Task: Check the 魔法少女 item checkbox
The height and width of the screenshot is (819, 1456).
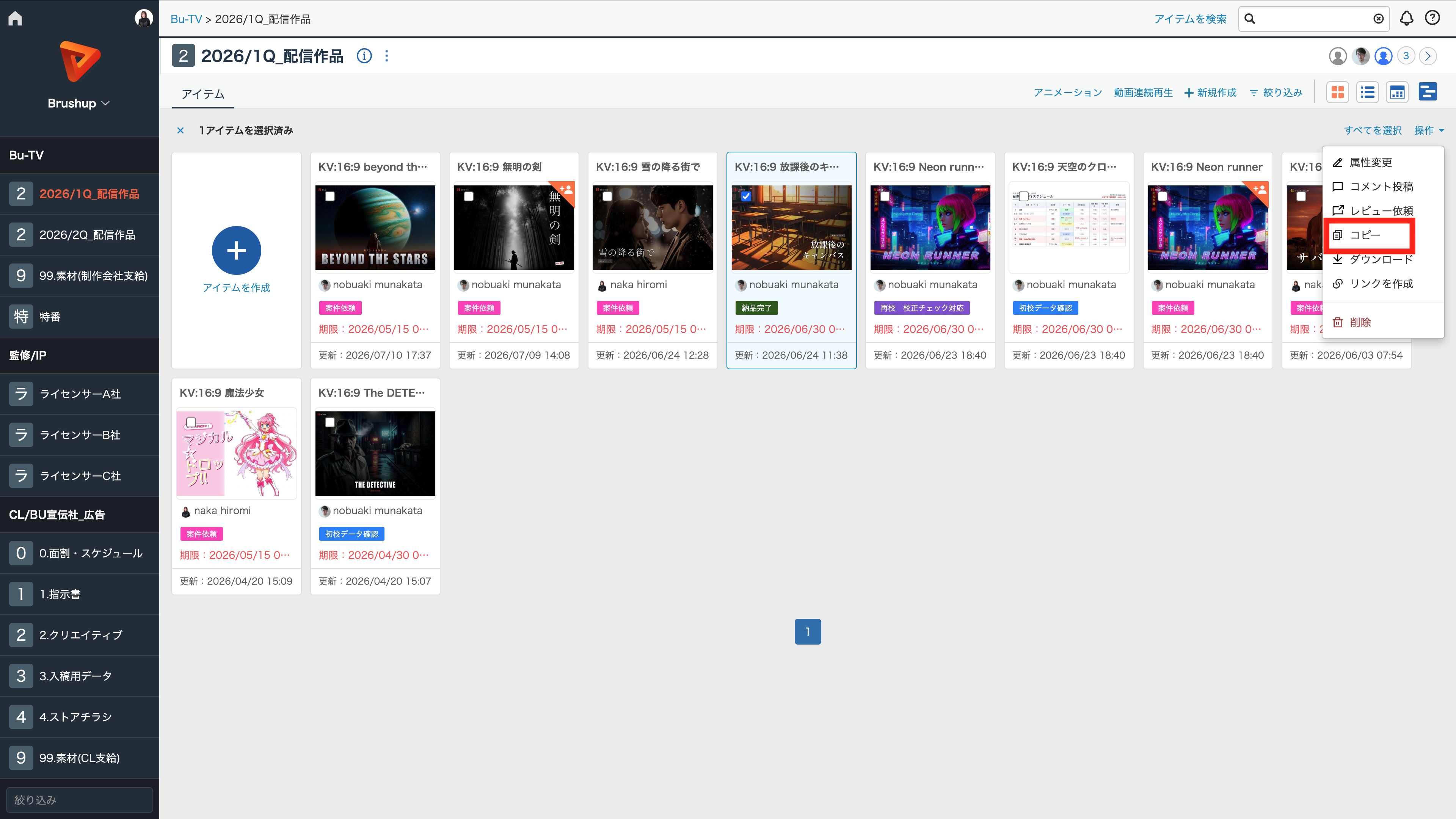Action: (191, 422)
